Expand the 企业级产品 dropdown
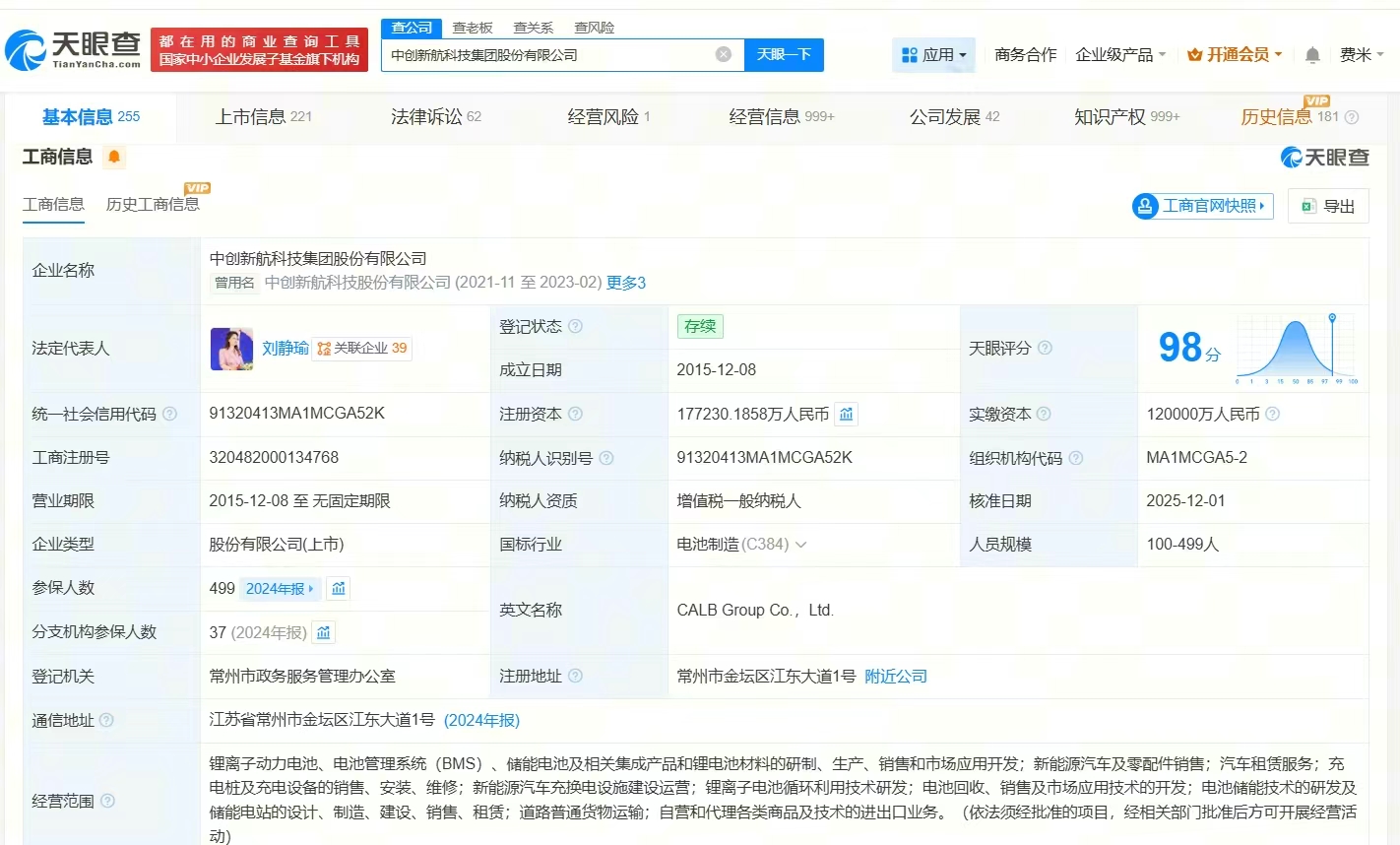This screenshot has height=845, width=1400. click(1120, 55)
